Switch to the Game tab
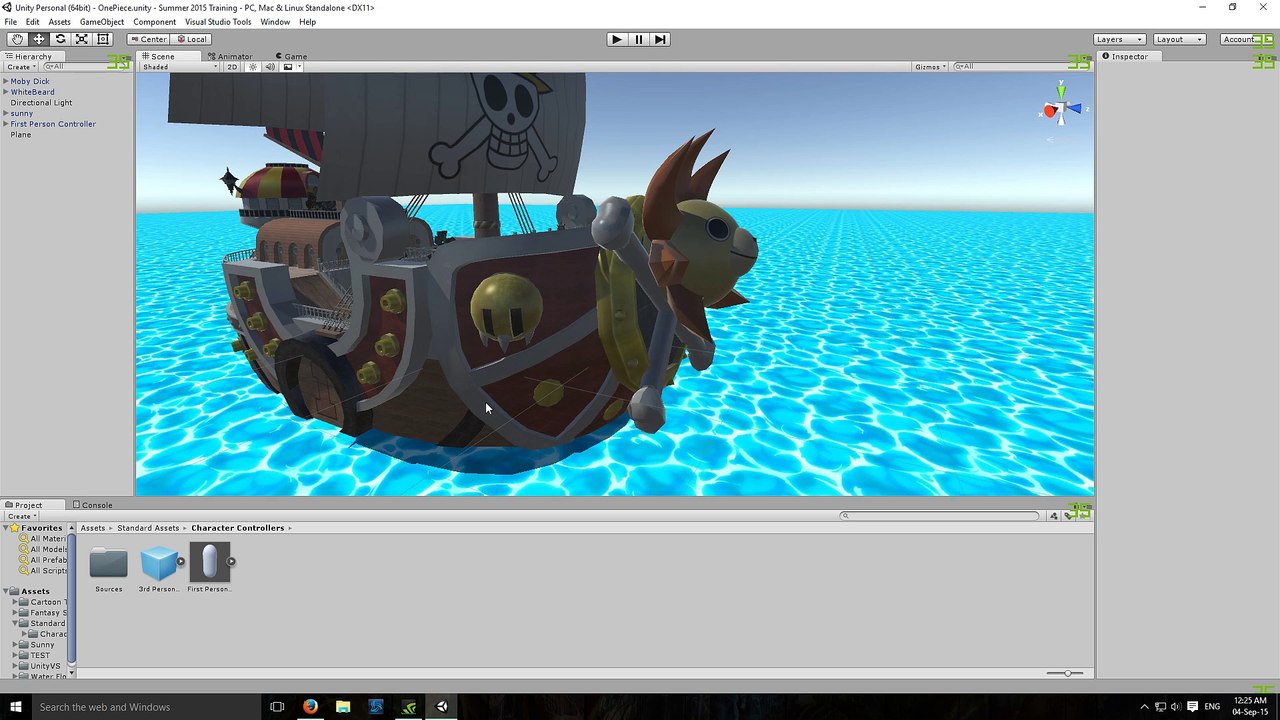This screenshot has height=720, width=1280. [290, 56]
